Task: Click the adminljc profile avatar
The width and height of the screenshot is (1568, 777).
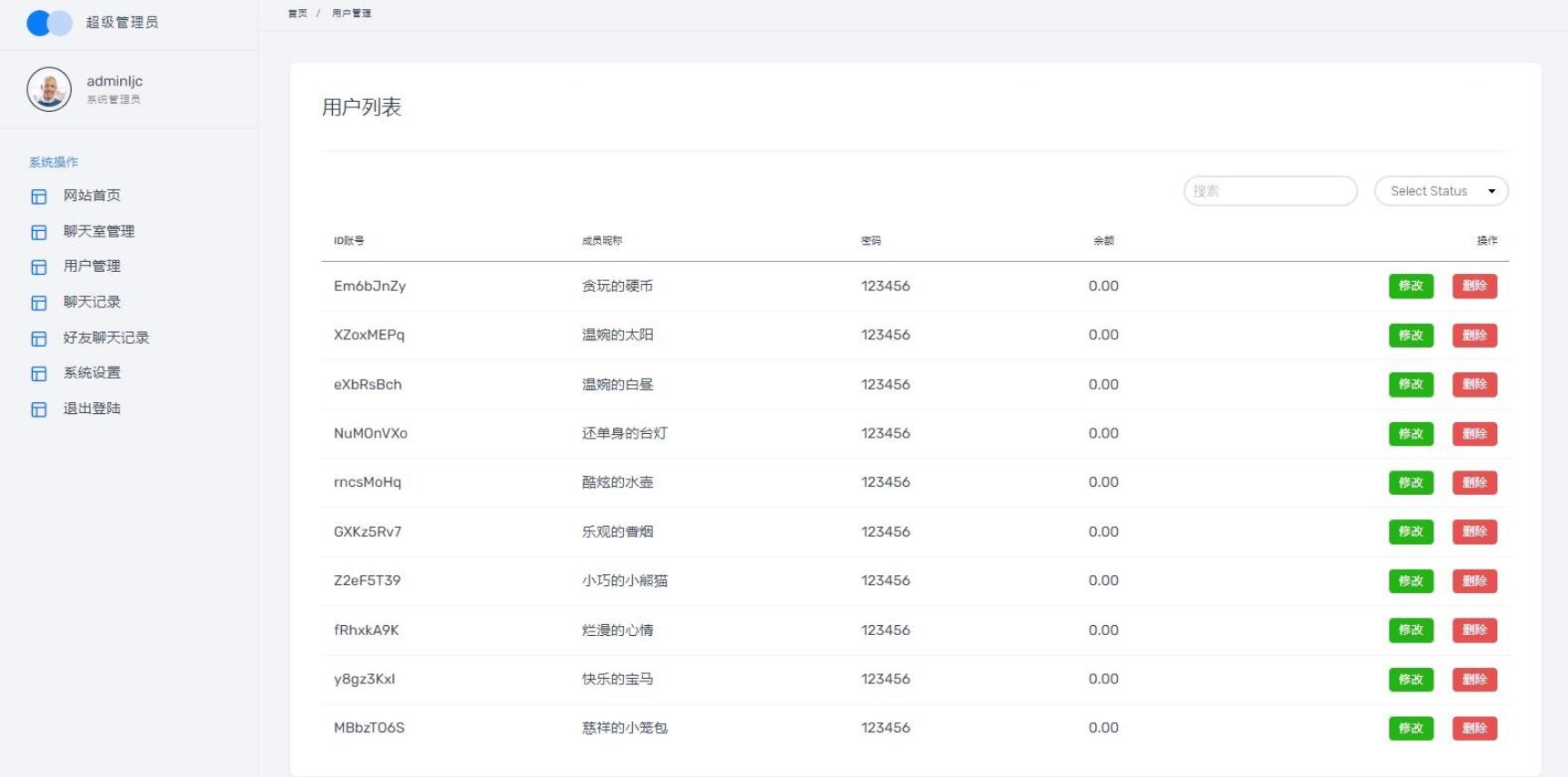Action: [x=49, y=89]
